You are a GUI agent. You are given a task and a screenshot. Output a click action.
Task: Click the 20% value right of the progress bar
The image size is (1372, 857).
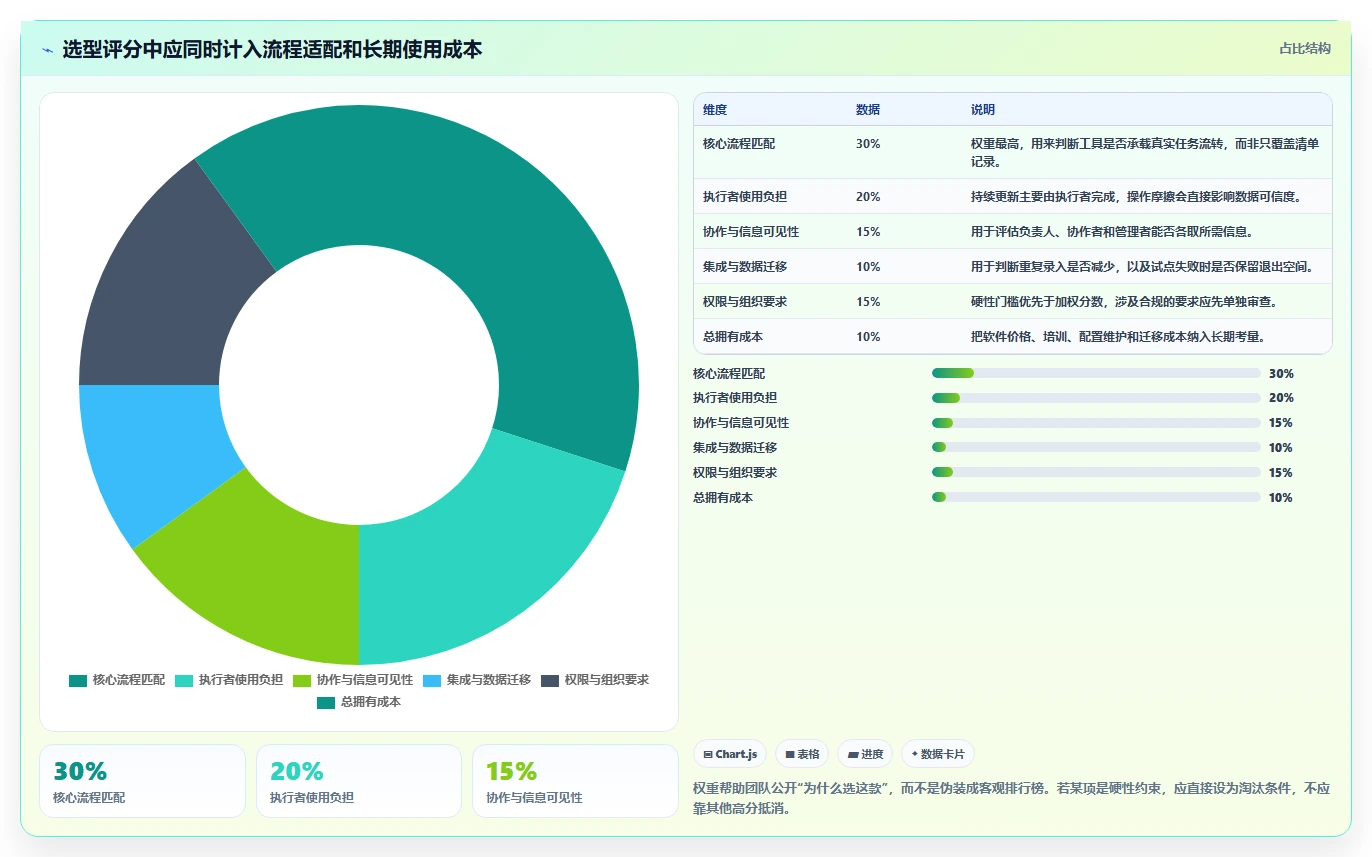pos(1281,398)
